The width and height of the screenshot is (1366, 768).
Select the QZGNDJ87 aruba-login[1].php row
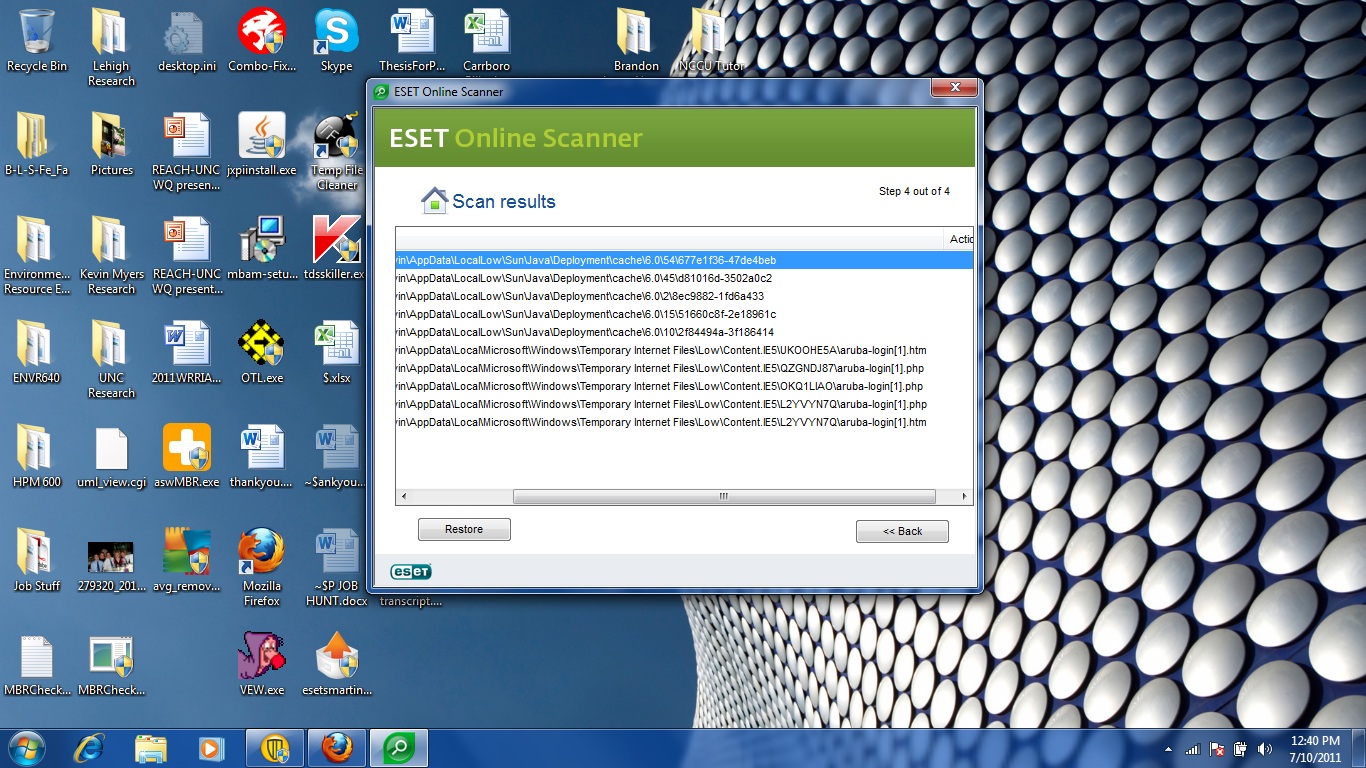click(685, 368)
